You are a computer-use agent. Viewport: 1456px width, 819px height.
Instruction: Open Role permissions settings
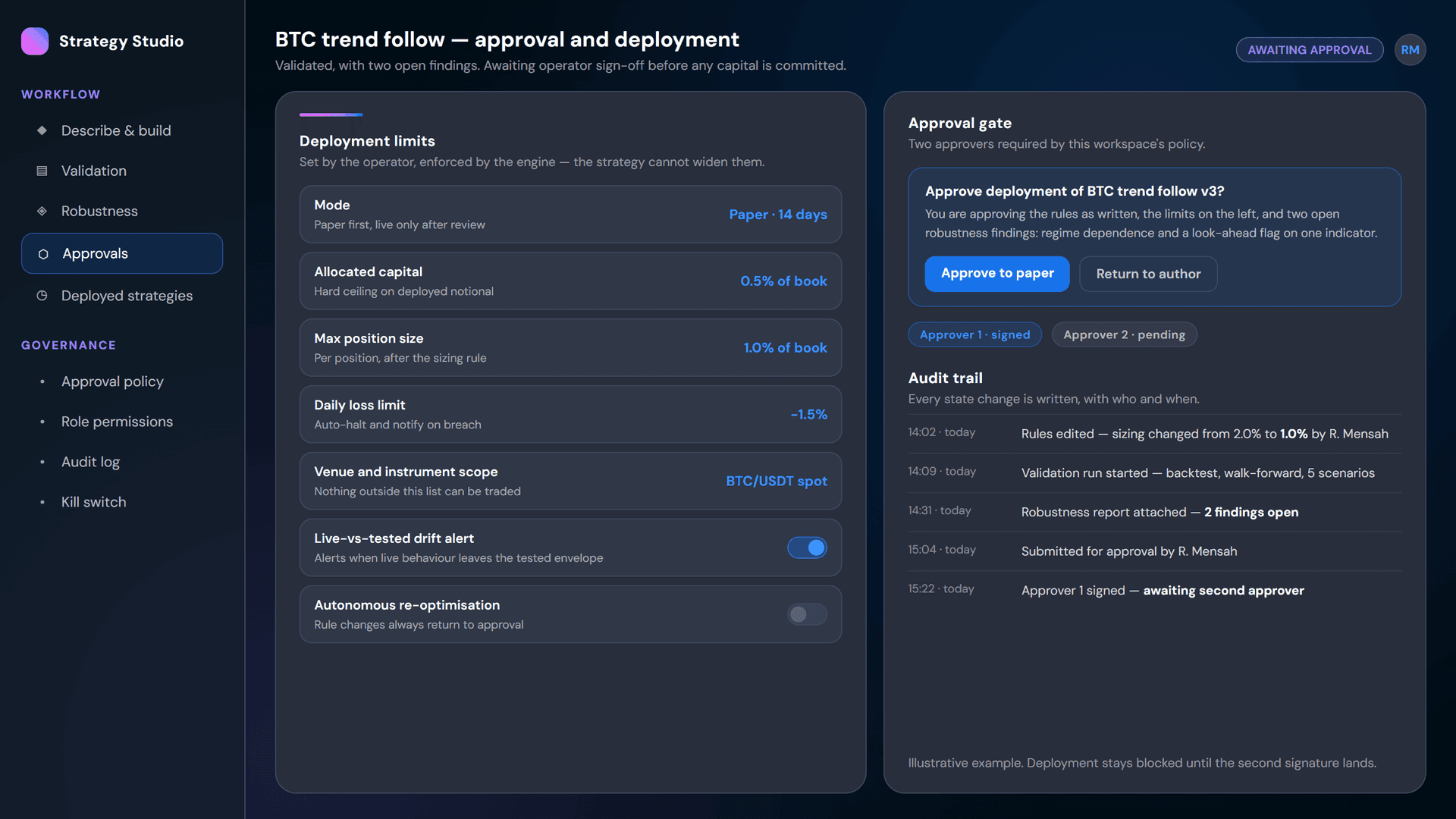click(x=122, y=422)
